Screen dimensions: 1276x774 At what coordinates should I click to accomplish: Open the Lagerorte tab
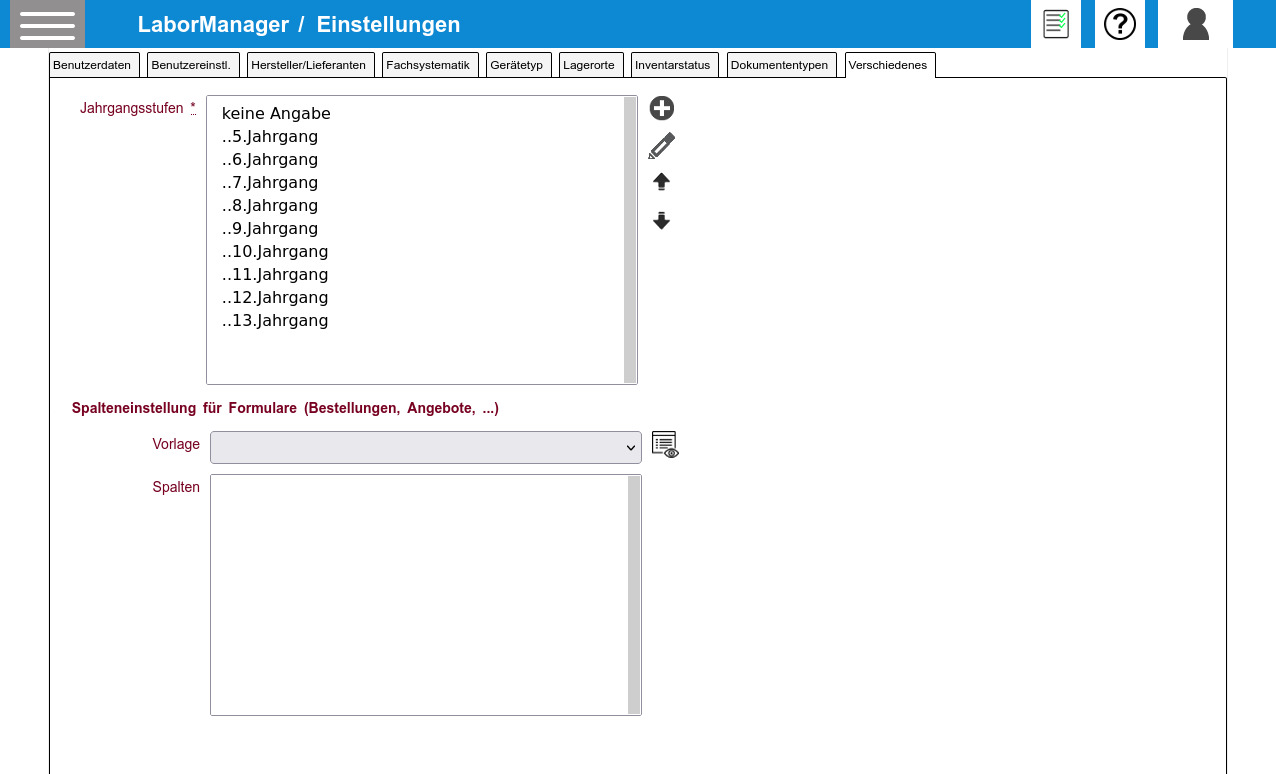(x=591, y=65)
